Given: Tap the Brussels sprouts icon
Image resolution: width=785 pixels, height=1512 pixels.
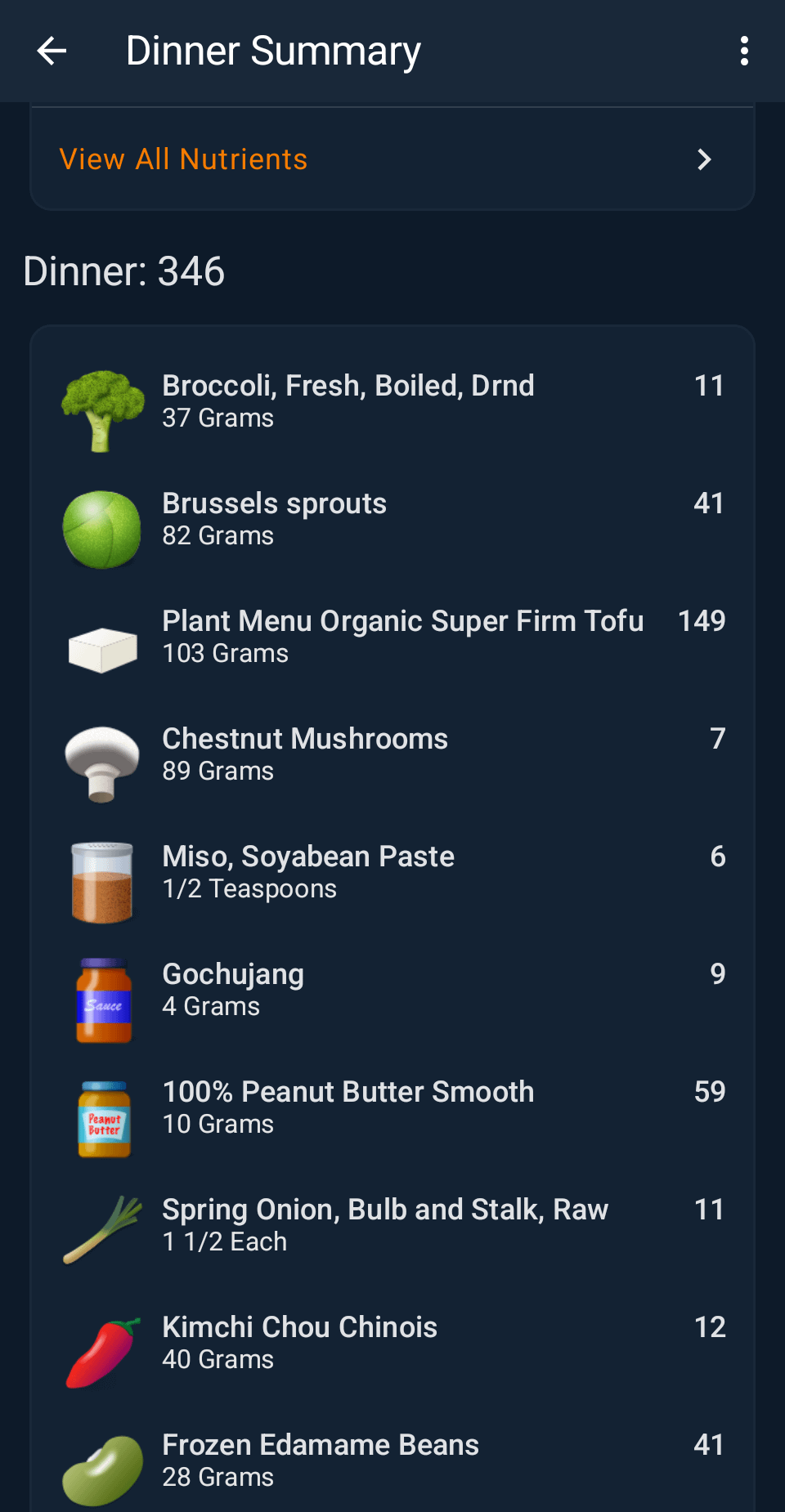Looking at the screenshot, I should pos(102,529).
